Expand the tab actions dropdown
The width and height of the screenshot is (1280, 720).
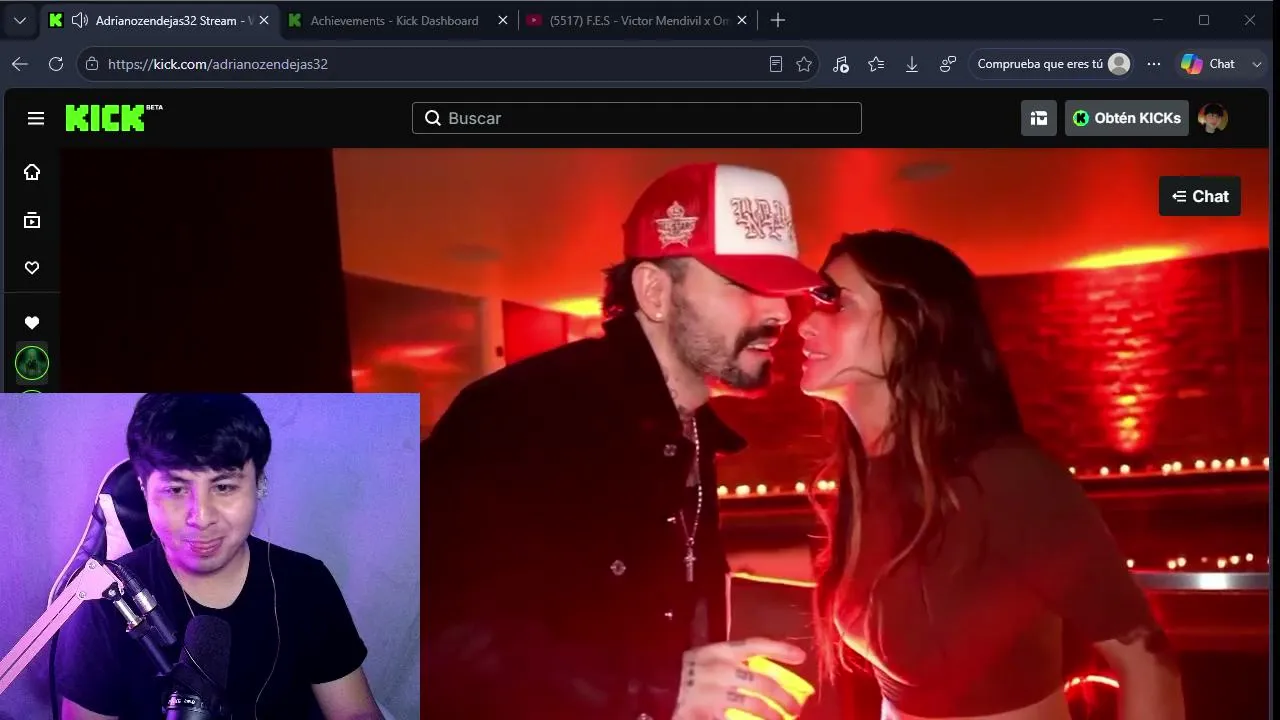pyautogui.click(x=20, y=20)
